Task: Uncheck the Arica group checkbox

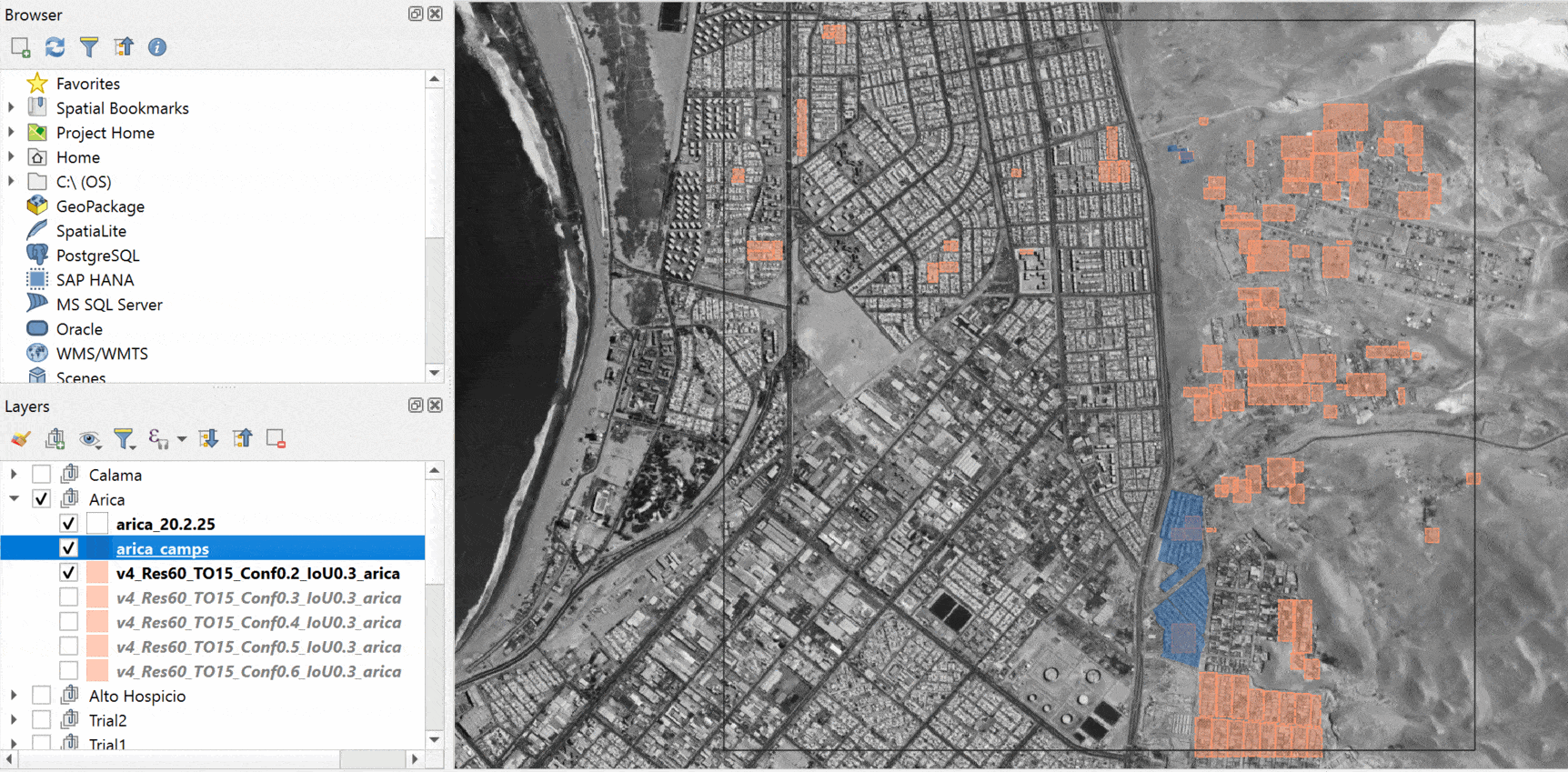Action: point(41,499)
